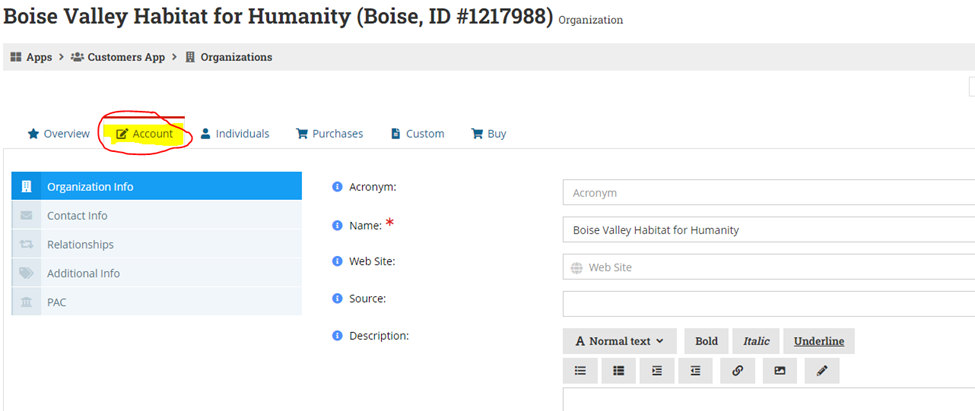Image resolution: width=975 pixels, height=411 pixels.
Task: Click the Name field info icon
Action: [337, 225]
